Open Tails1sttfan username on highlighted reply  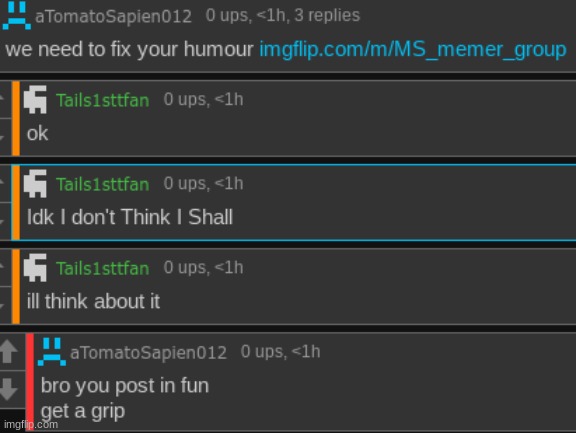pyautogui.click(x=102, y=185)
